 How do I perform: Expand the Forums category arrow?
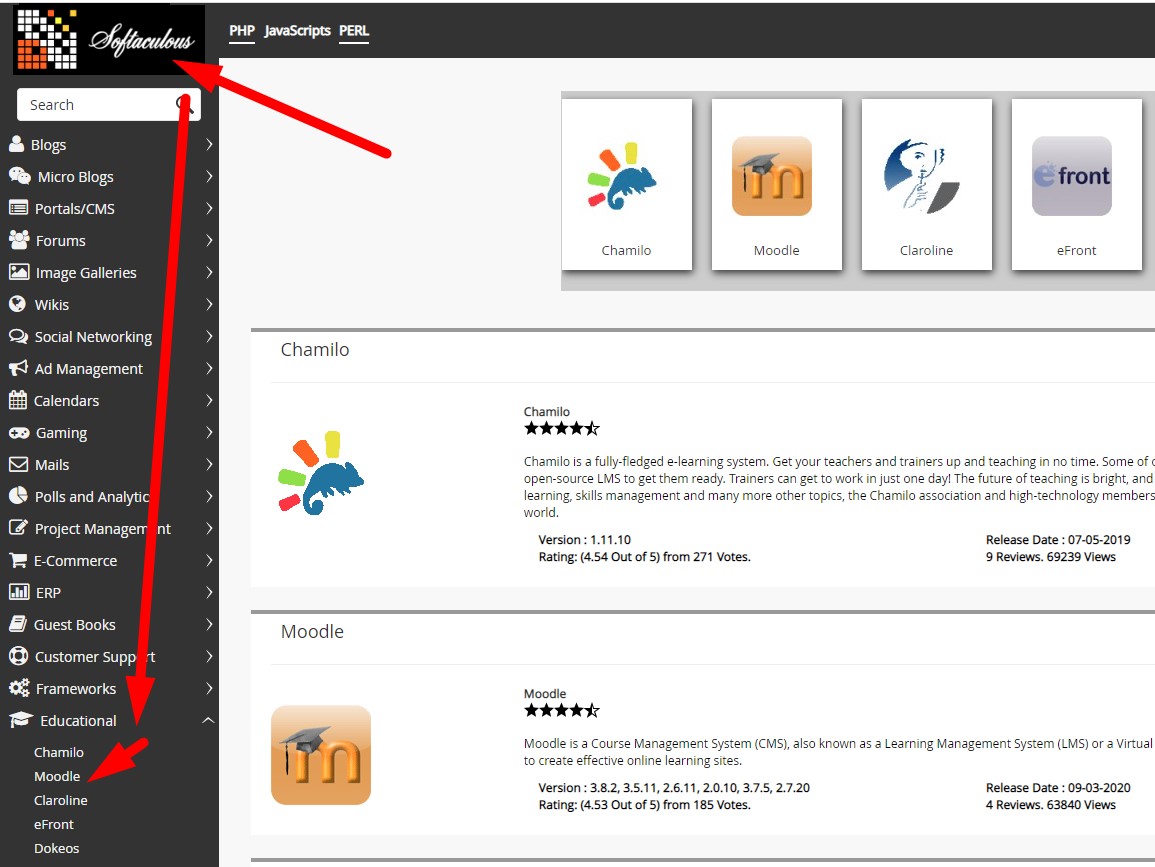[x=208, y=240]
